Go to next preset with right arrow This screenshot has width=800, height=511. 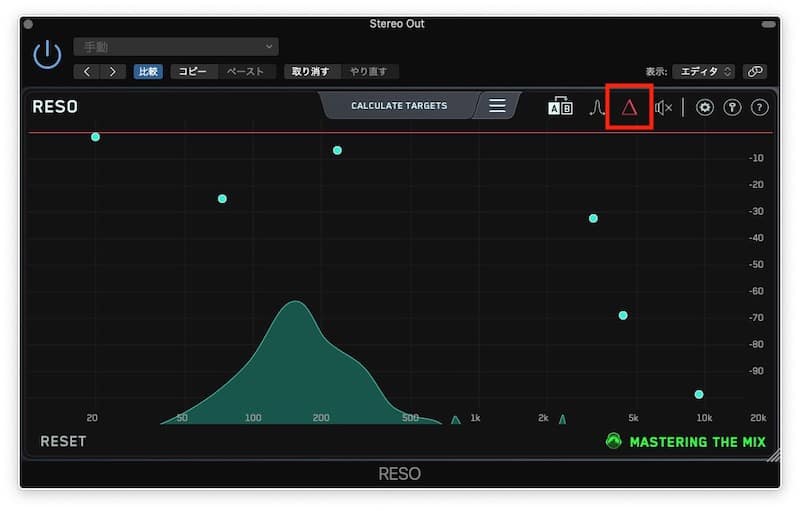pyautogui.click(x=113, y=71)
